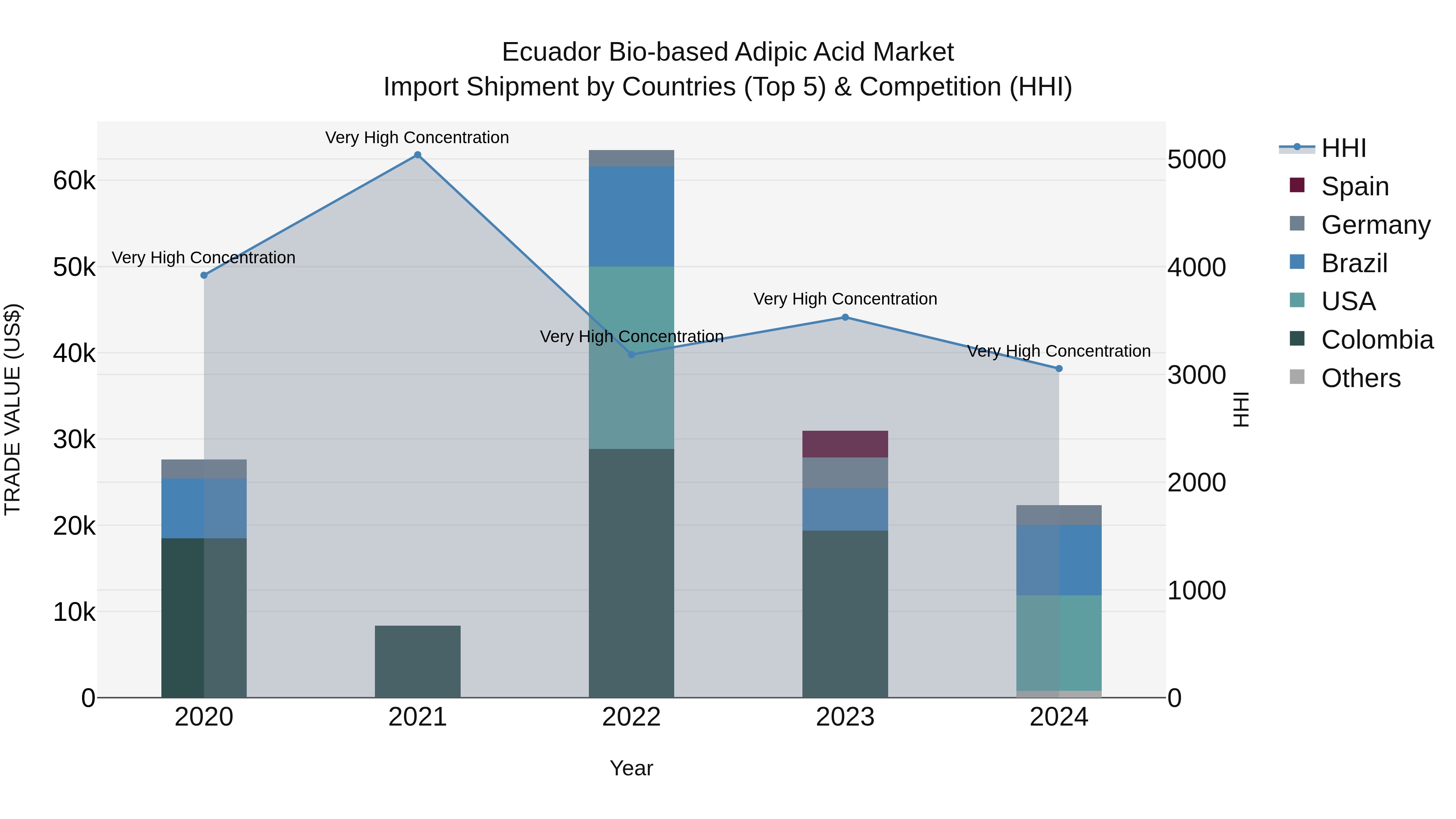Select the 2022 HHI data point
This screenshot has height=819, width=1456.
pyautogui.click(x=632, y=354)
